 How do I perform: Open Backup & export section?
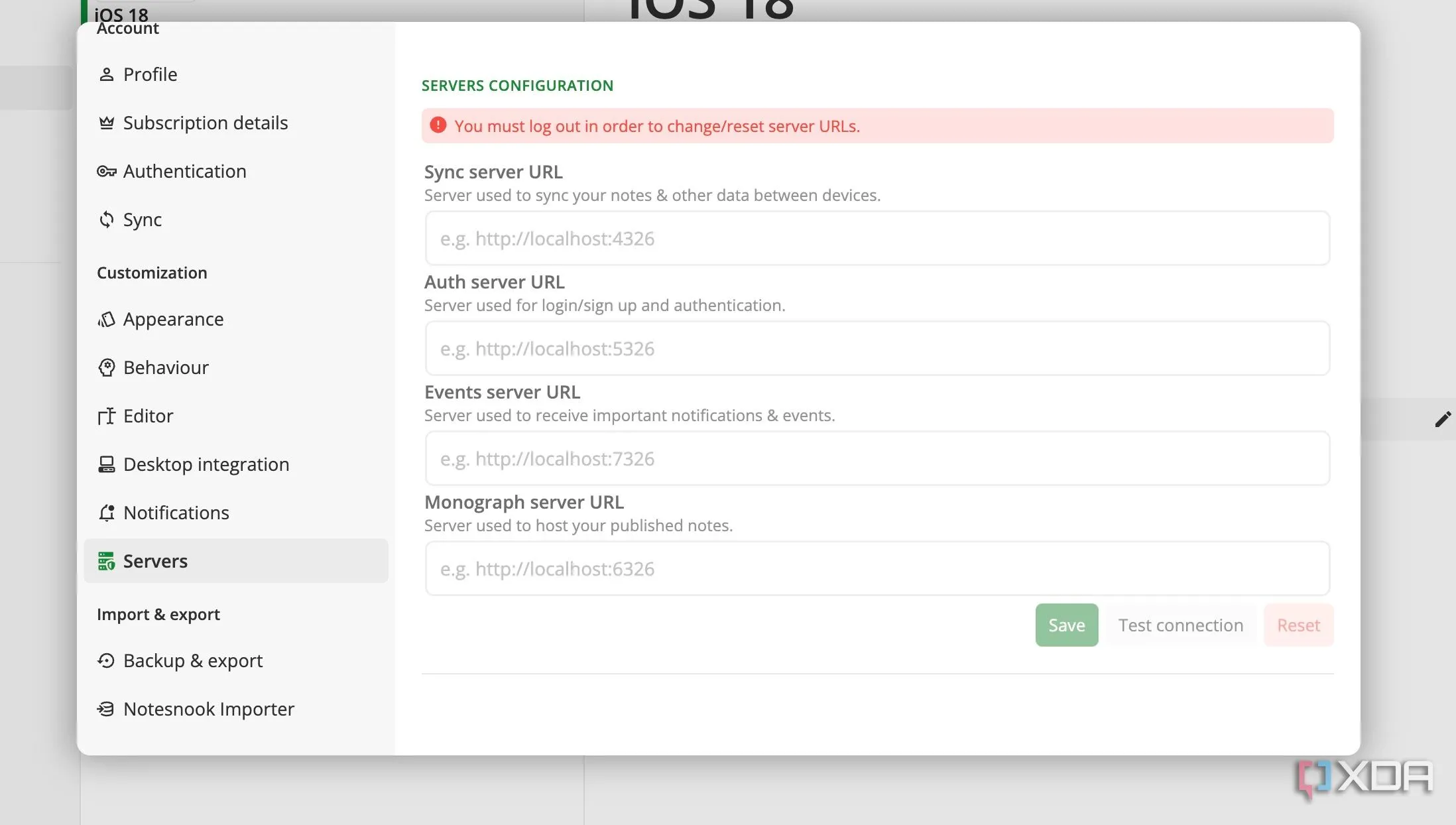tap(236, 661)
